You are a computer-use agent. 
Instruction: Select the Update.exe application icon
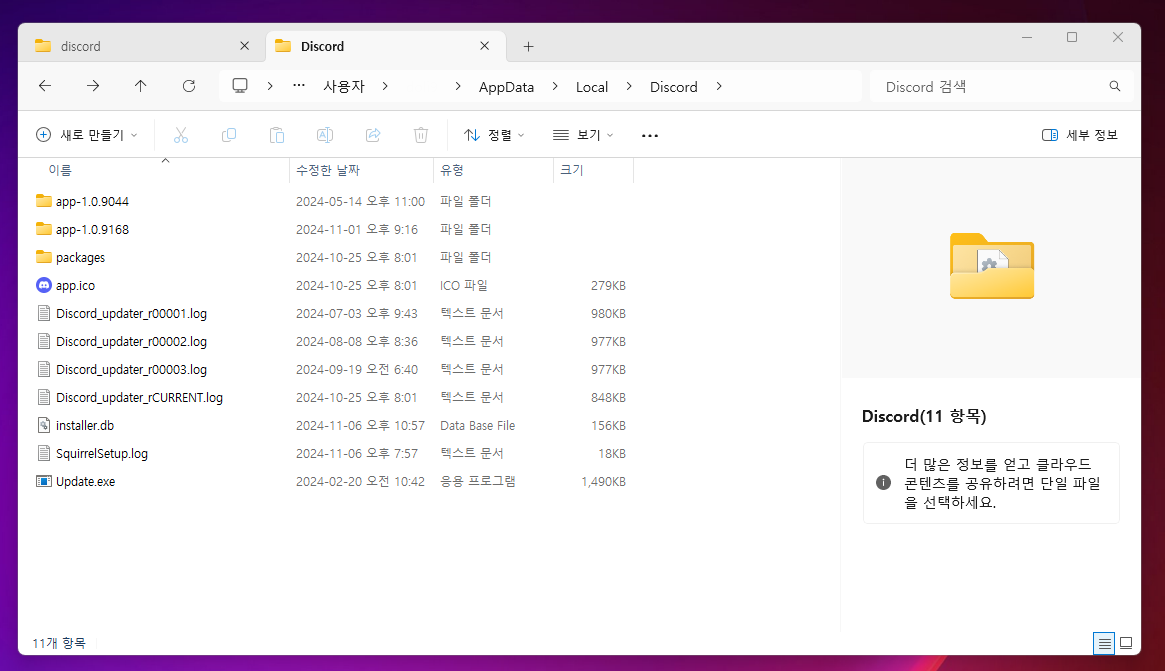(x=44, y=482)
